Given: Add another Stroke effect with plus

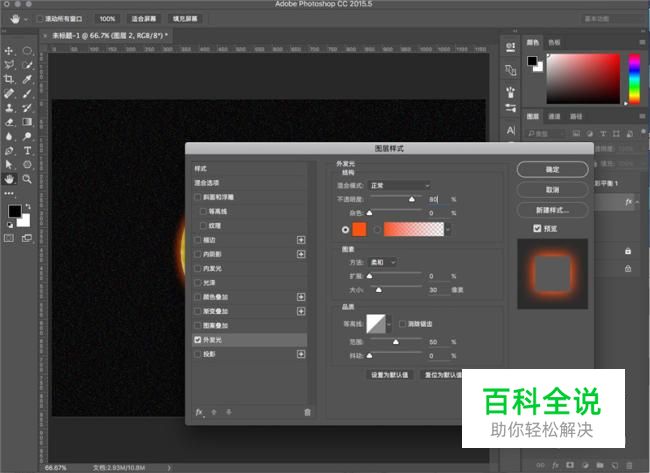Looking at the screenshot, I should (x=301, y=240).
